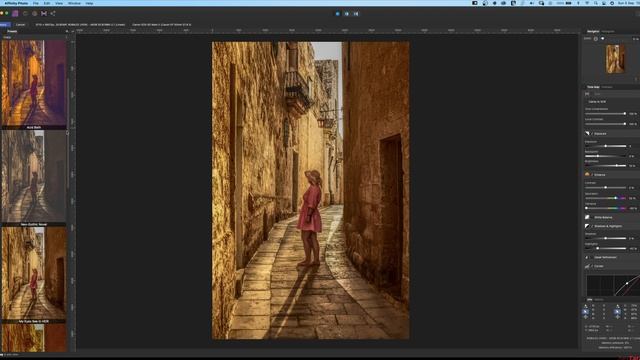Open macOS Control Center icon
Viewport: 640px width, 360px height.
click(604, 3)
